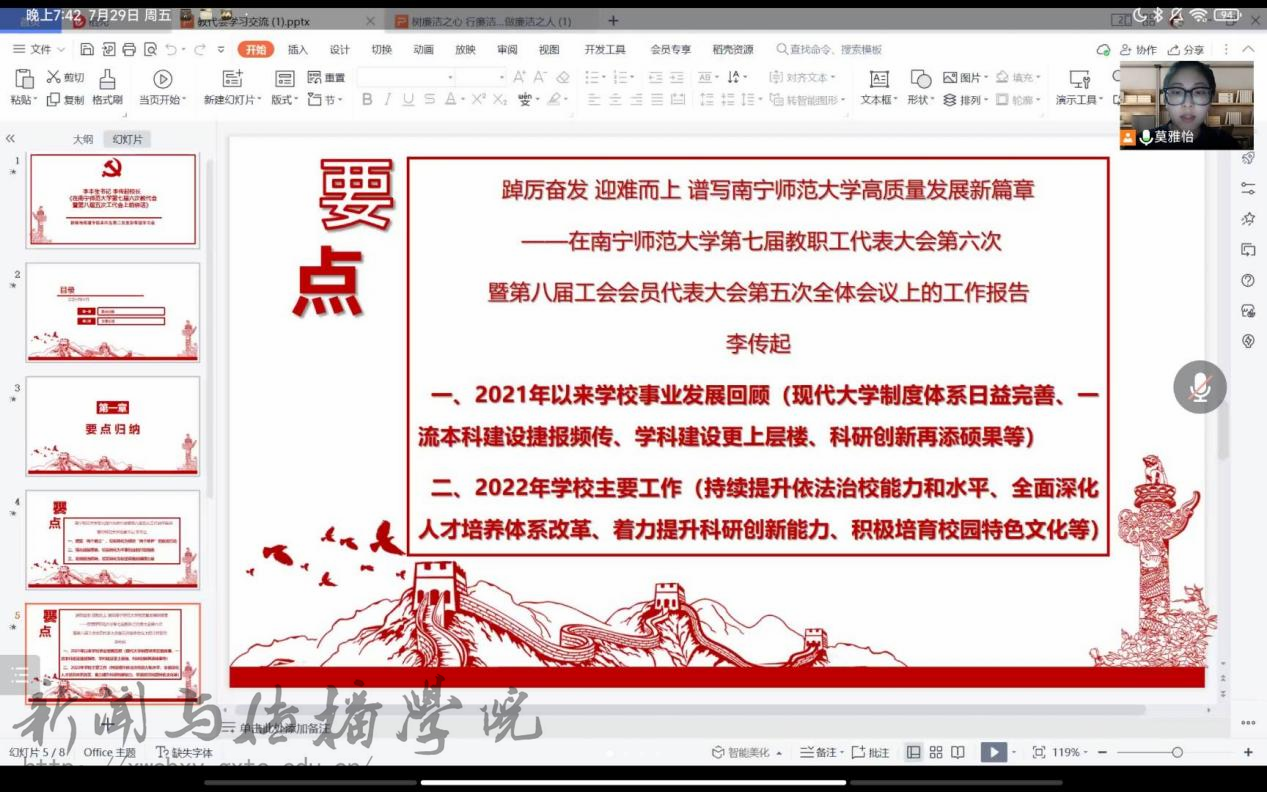Image resolution: width=1267 pixels, height=792 pixels.
Task: Switch to Normal view in status bar
Action: point(913,752)
